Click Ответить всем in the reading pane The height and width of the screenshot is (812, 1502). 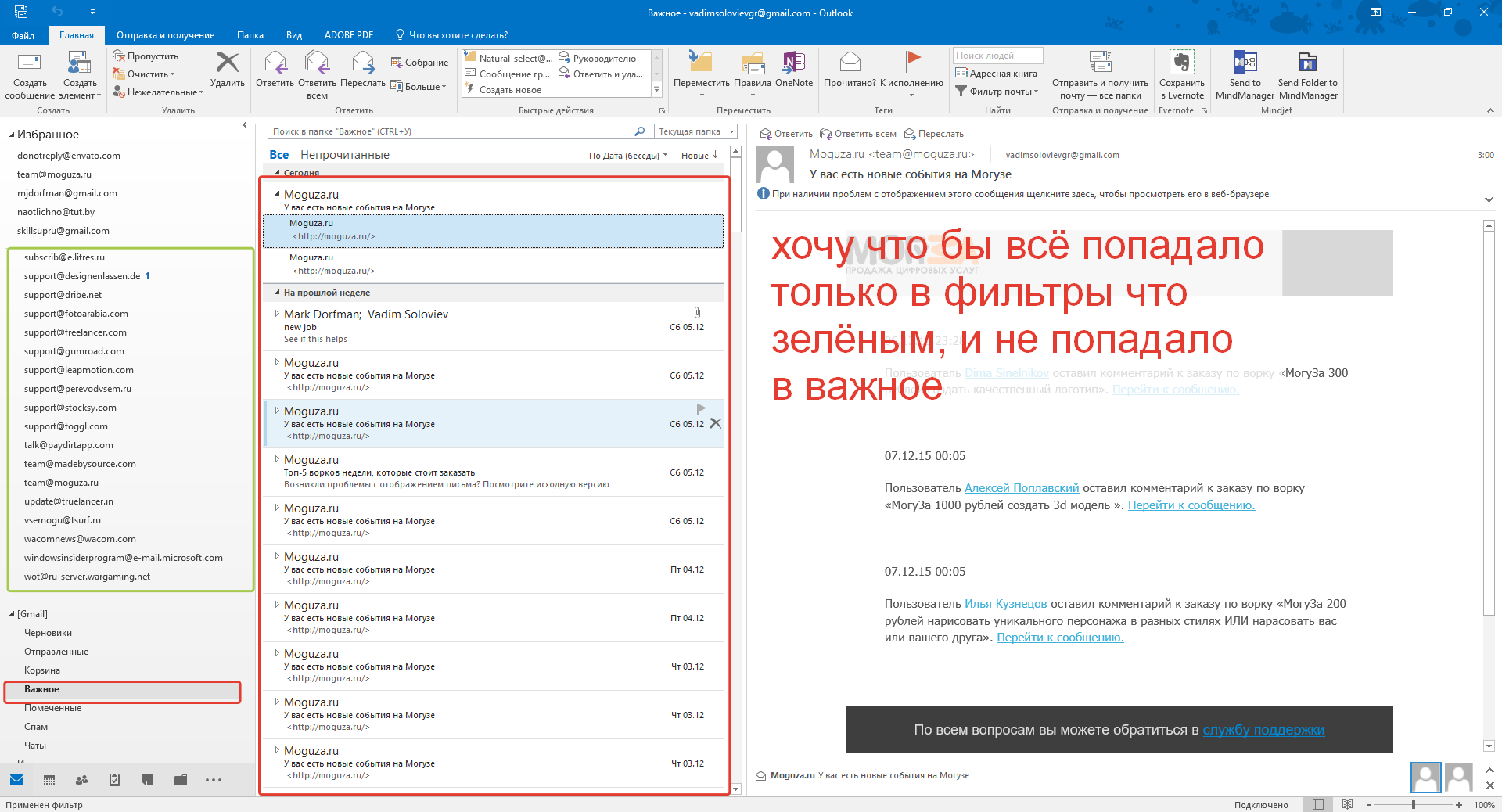coord(858,134)
